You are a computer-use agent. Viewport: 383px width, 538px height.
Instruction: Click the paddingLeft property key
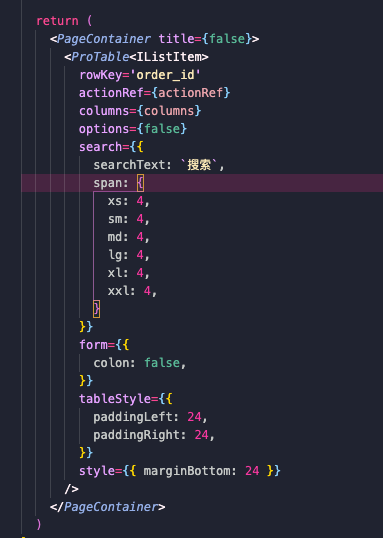(133, 417)
